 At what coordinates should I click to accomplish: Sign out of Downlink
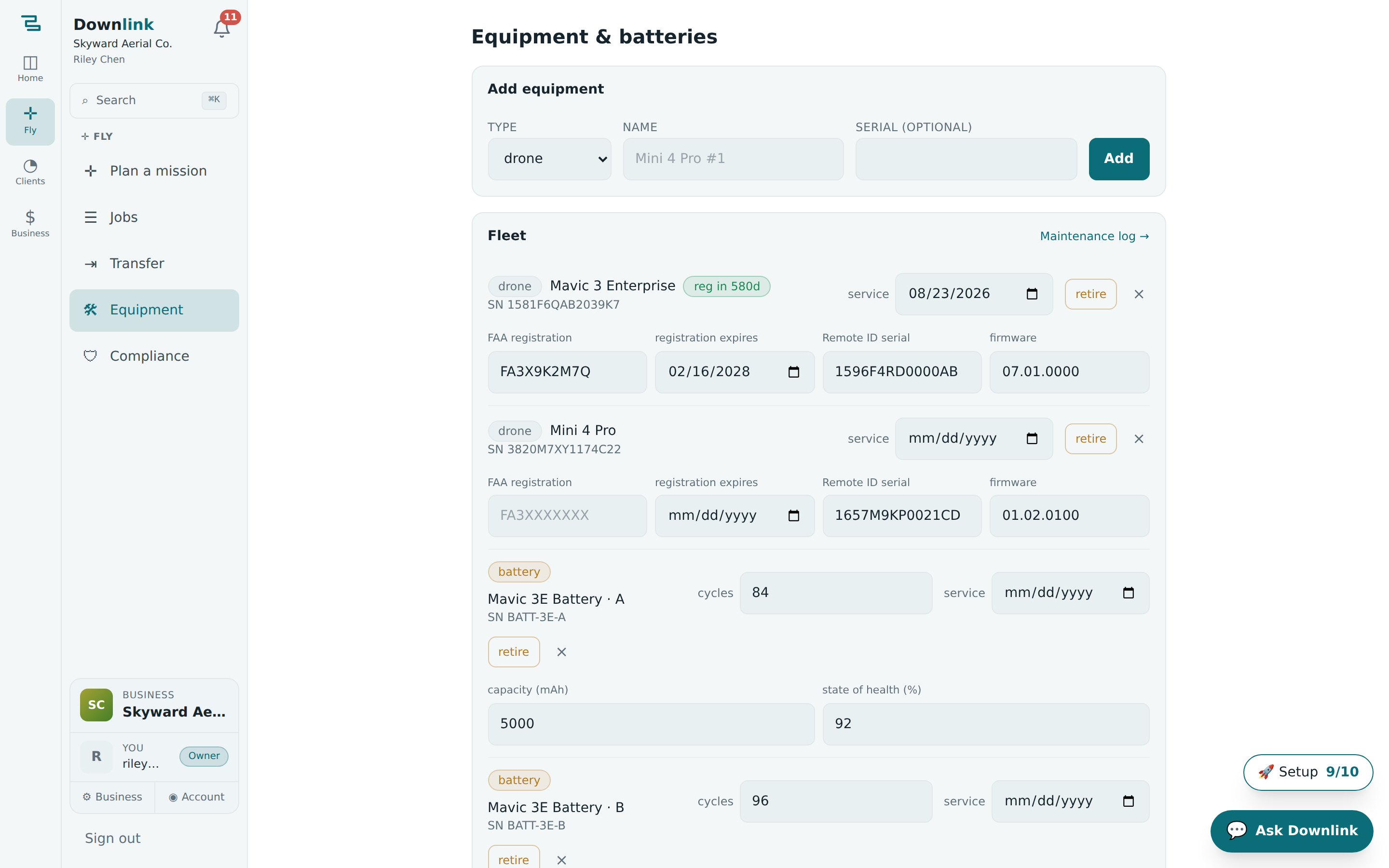(x=112, y=838)
